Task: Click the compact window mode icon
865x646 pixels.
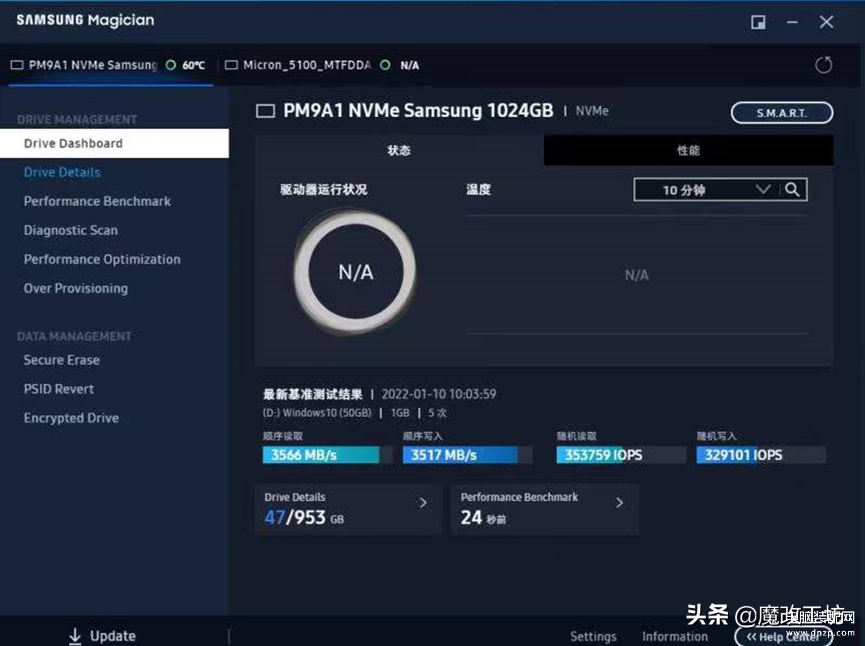Action: click(758, 22)
